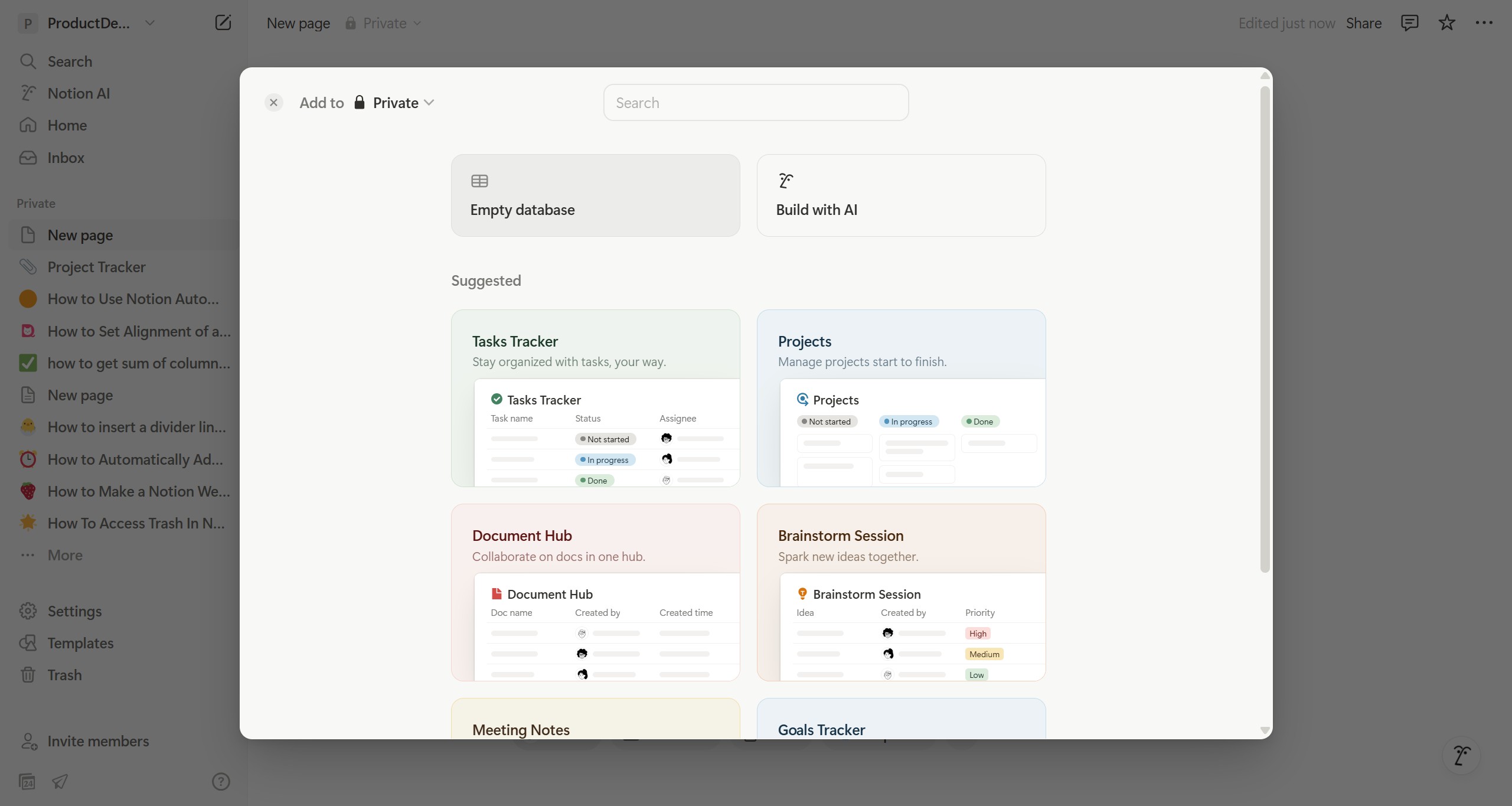The width and height of the screenshot is (1512, 806).
Task: Click the Private section header in sidebar
Action: pyautogui.click(x=36, y=203)
